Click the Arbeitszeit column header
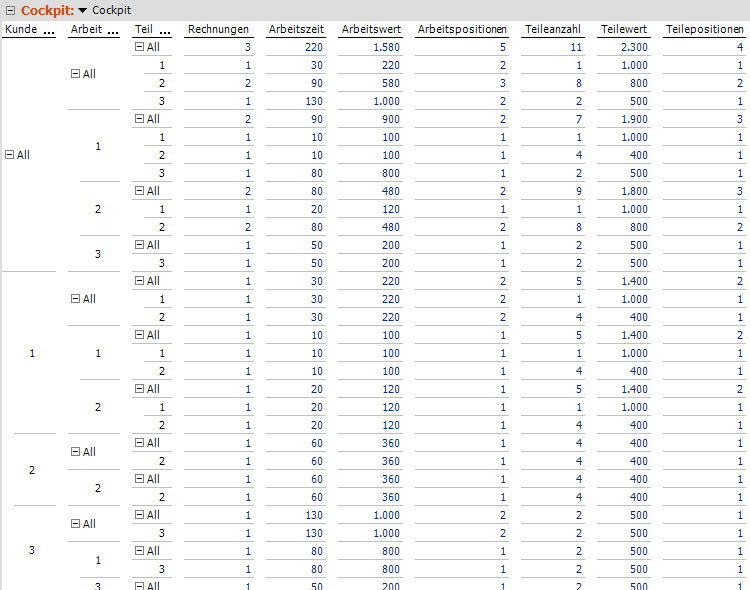The image size is (750, 590). [295, 30]
